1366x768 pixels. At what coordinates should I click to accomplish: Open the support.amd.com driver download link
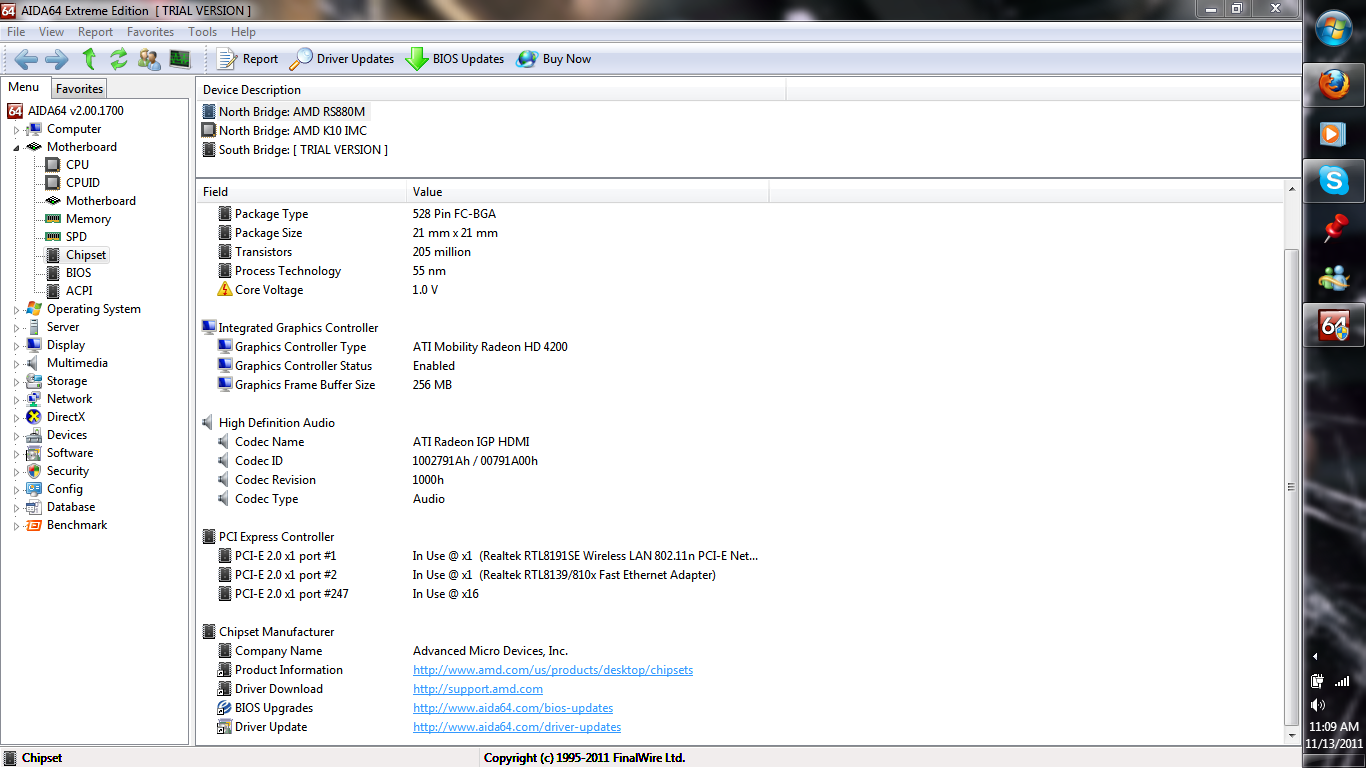478,689
